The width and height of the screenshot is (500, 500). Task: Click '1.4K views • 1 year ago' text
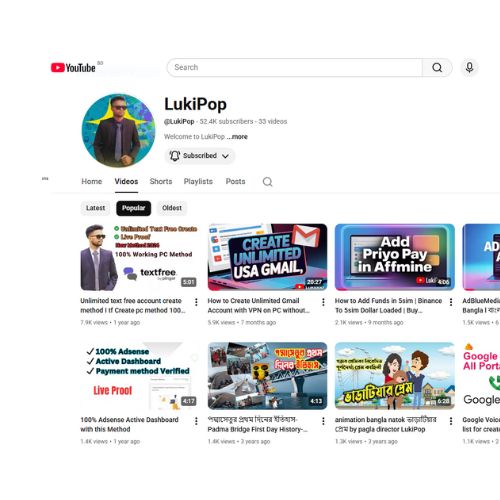click(110, 441)
